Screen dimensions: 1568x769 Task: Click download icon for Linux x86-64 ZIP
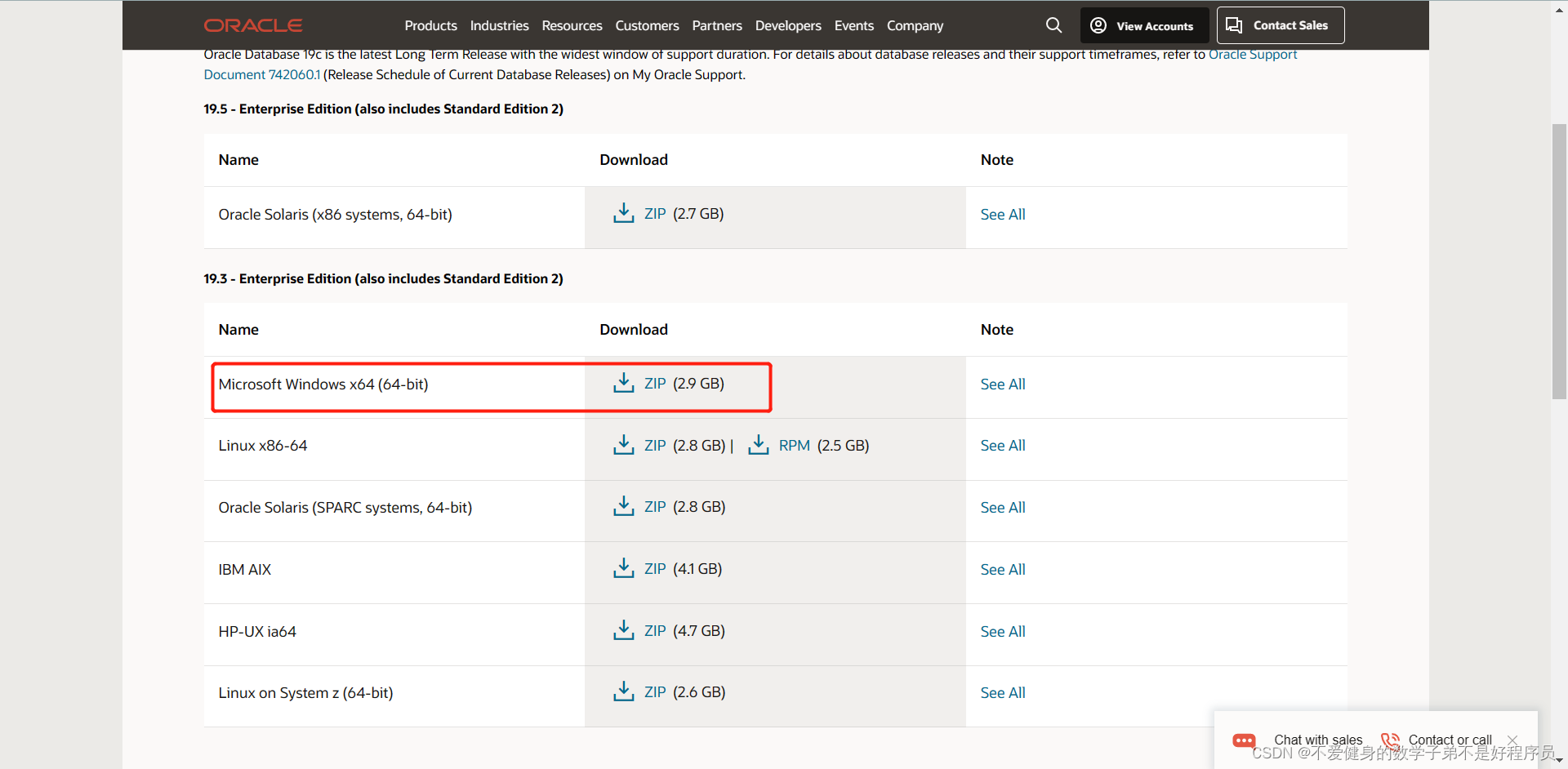click(624, 445)
